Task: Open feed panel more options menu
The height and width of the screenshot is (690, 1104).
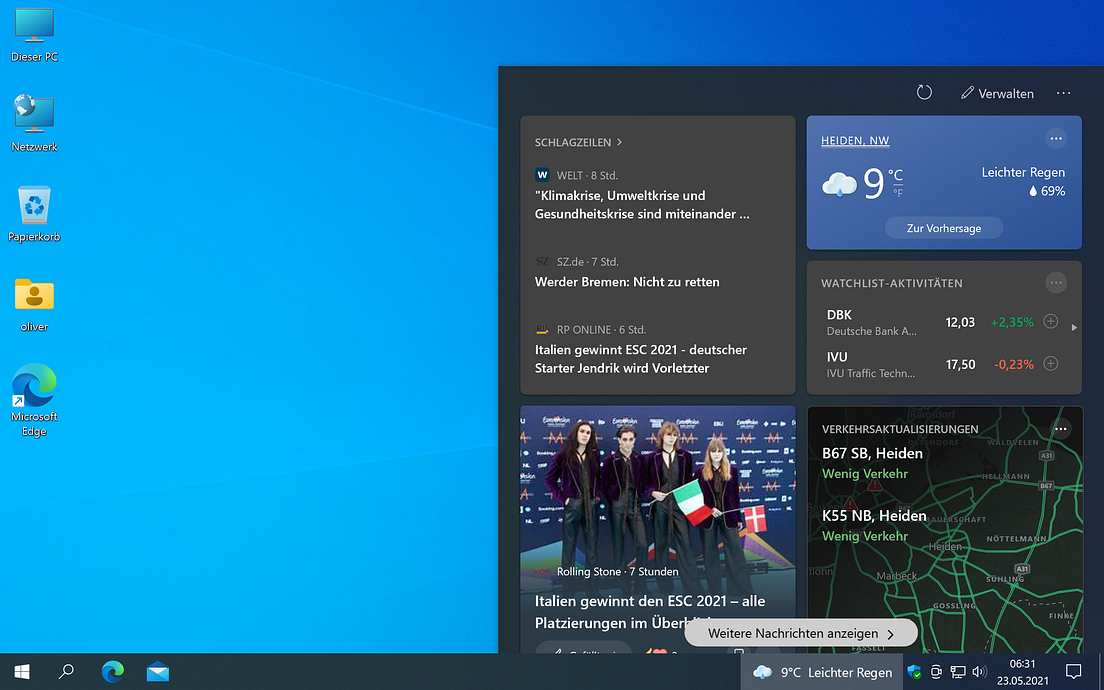Action: point(1063,93)
